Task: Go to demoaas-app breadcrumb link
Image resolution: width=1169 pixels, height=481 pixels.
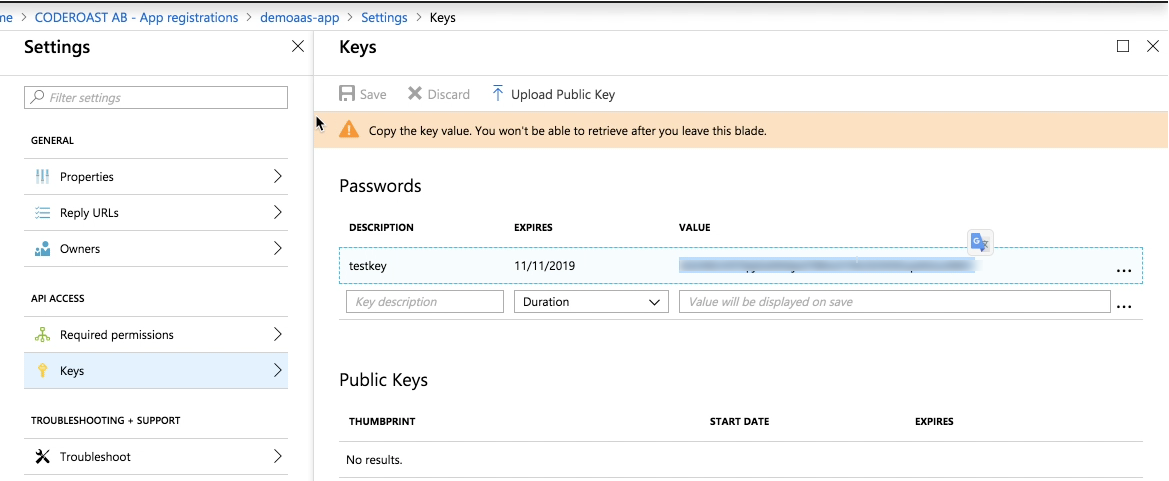Action: tap(300, 17)
